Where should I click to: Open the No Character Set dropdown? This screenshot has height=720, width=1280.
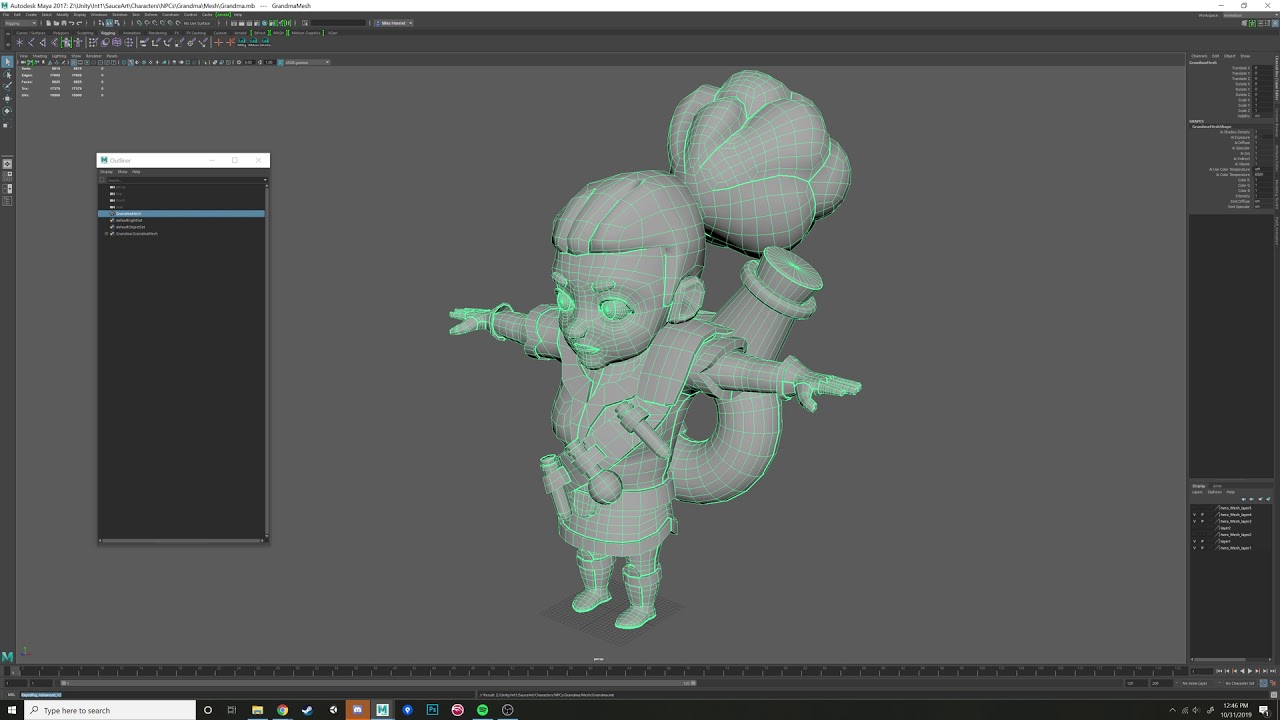point(1242,683)
